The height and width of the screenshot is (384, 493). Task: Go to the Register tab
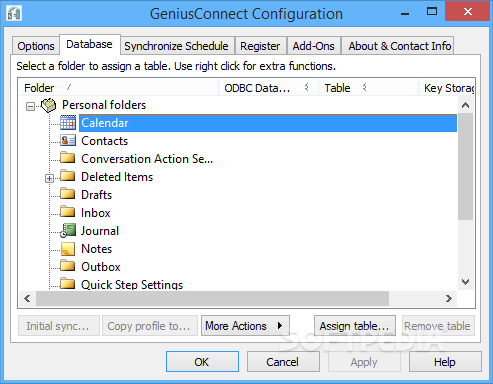coord(260,46)
